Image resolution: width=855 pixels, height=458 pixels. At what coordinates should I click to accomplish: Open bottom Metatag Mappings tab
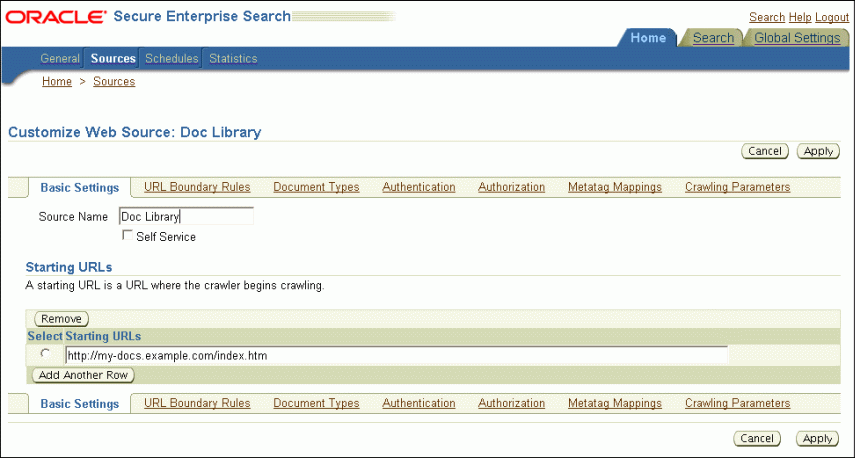[x=615, y=403]
